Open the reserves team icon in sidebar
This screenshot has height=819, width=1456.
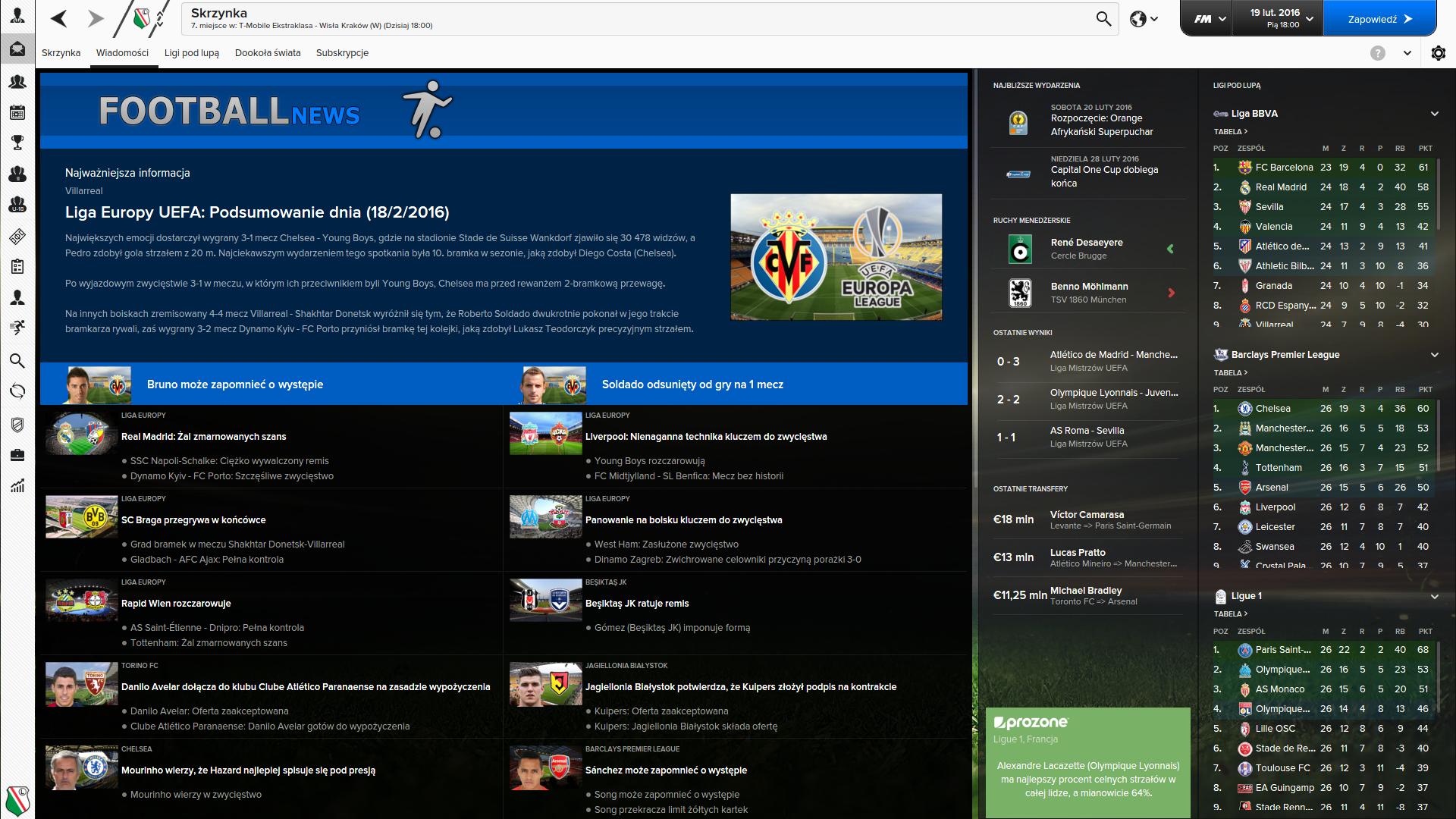click(17, 174)
